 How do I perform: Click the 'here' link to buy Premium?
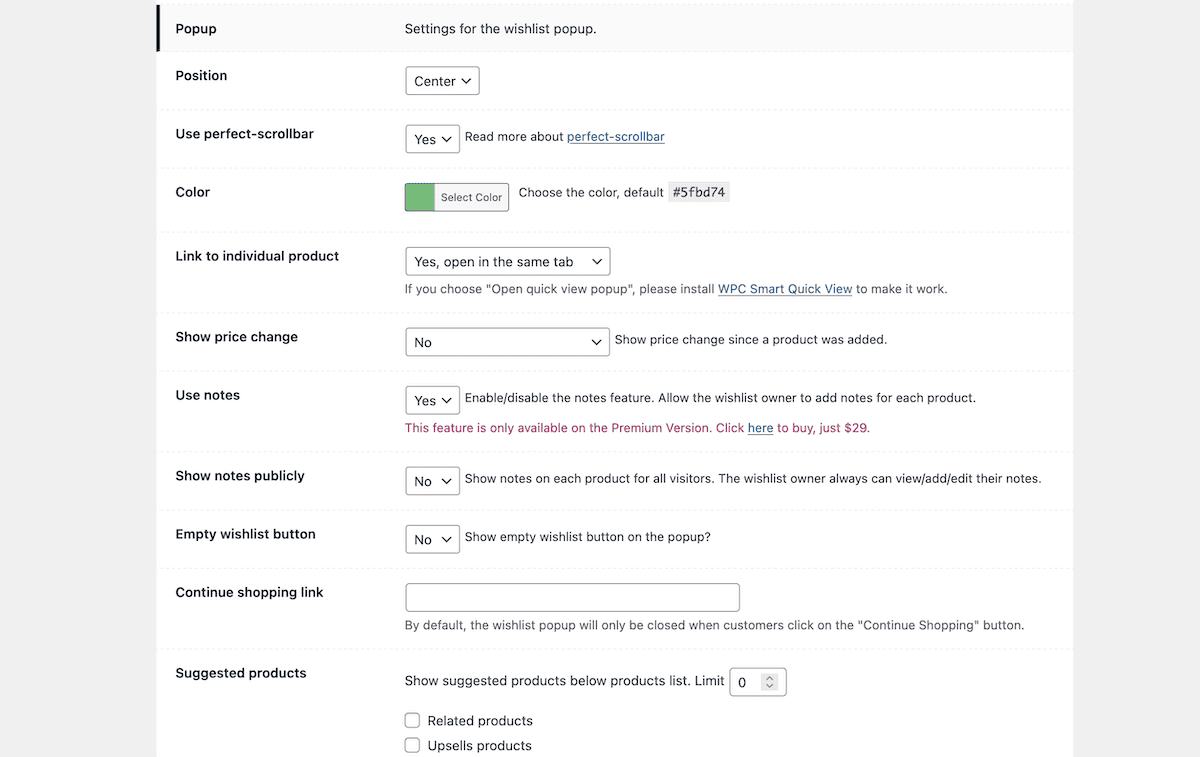click(x=761, y=428)
